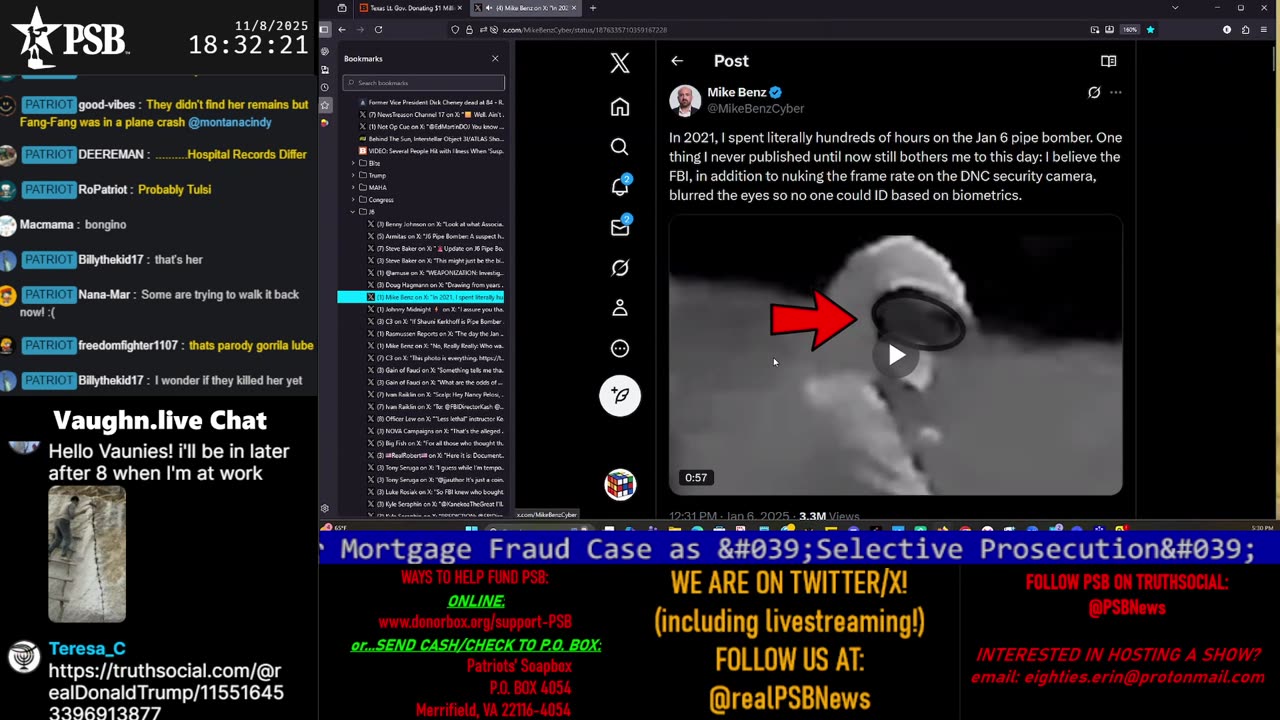Click the compose Post feather button
Screen dimensions: 1280x720
tap(620, 396)
